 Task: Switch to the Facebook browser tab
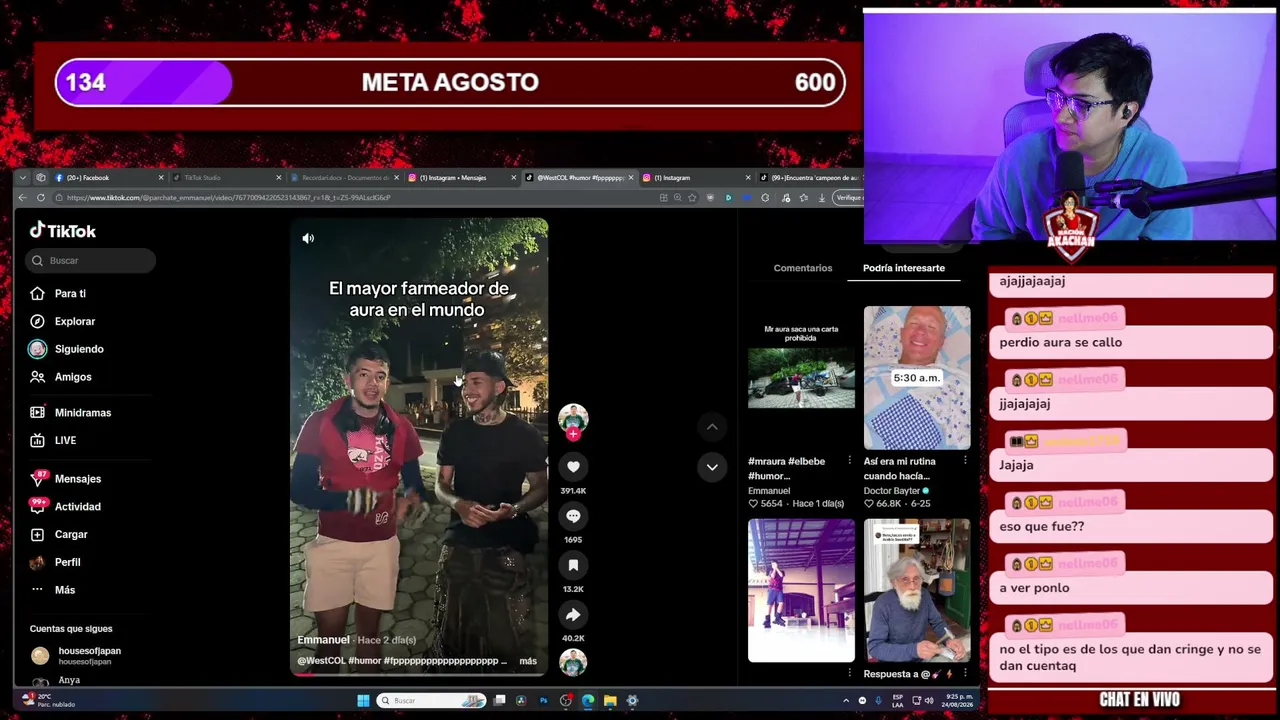click(x=108, y=178)
